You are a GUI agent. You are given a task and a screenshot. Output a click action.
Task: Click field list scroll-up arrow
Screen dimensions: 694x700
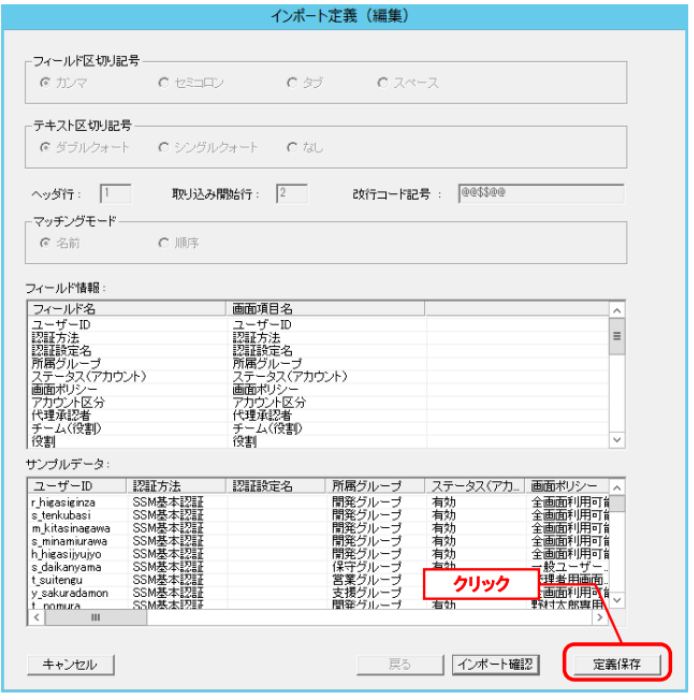coord(617,310)
